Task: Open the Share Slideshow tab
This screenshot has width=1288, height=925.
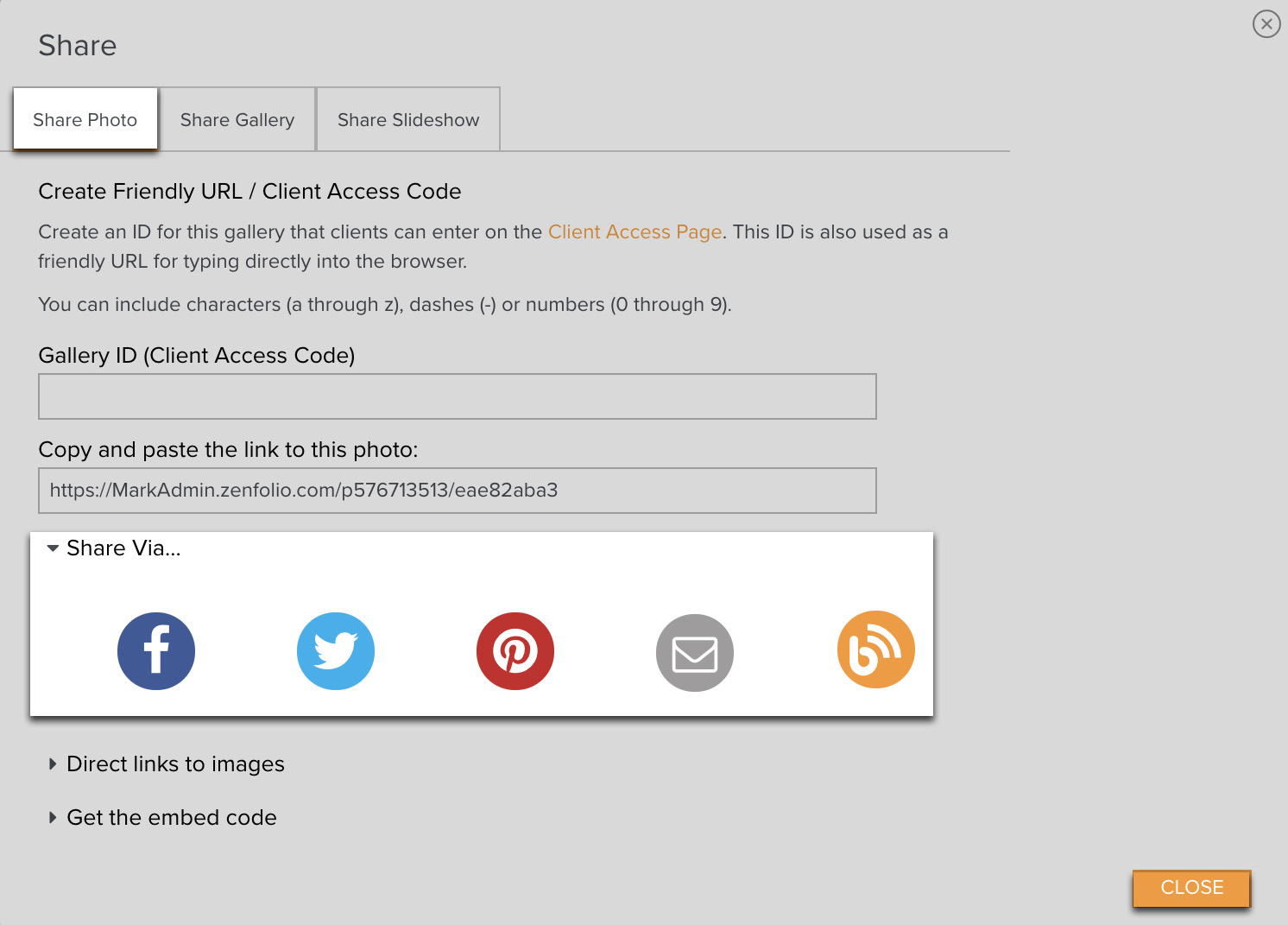Action: pyautogui.click(x=407, y=119)
